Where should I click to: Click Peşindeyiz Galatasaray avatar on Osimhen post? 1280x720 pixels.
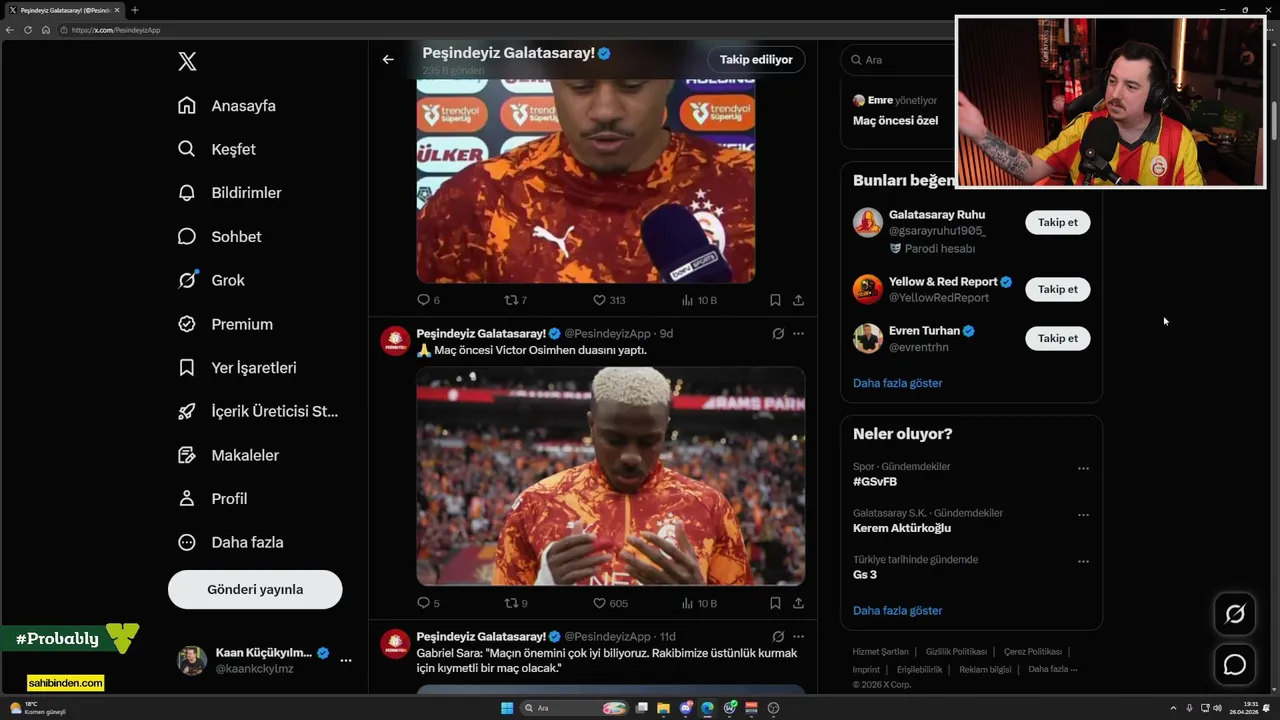[395, 341]
